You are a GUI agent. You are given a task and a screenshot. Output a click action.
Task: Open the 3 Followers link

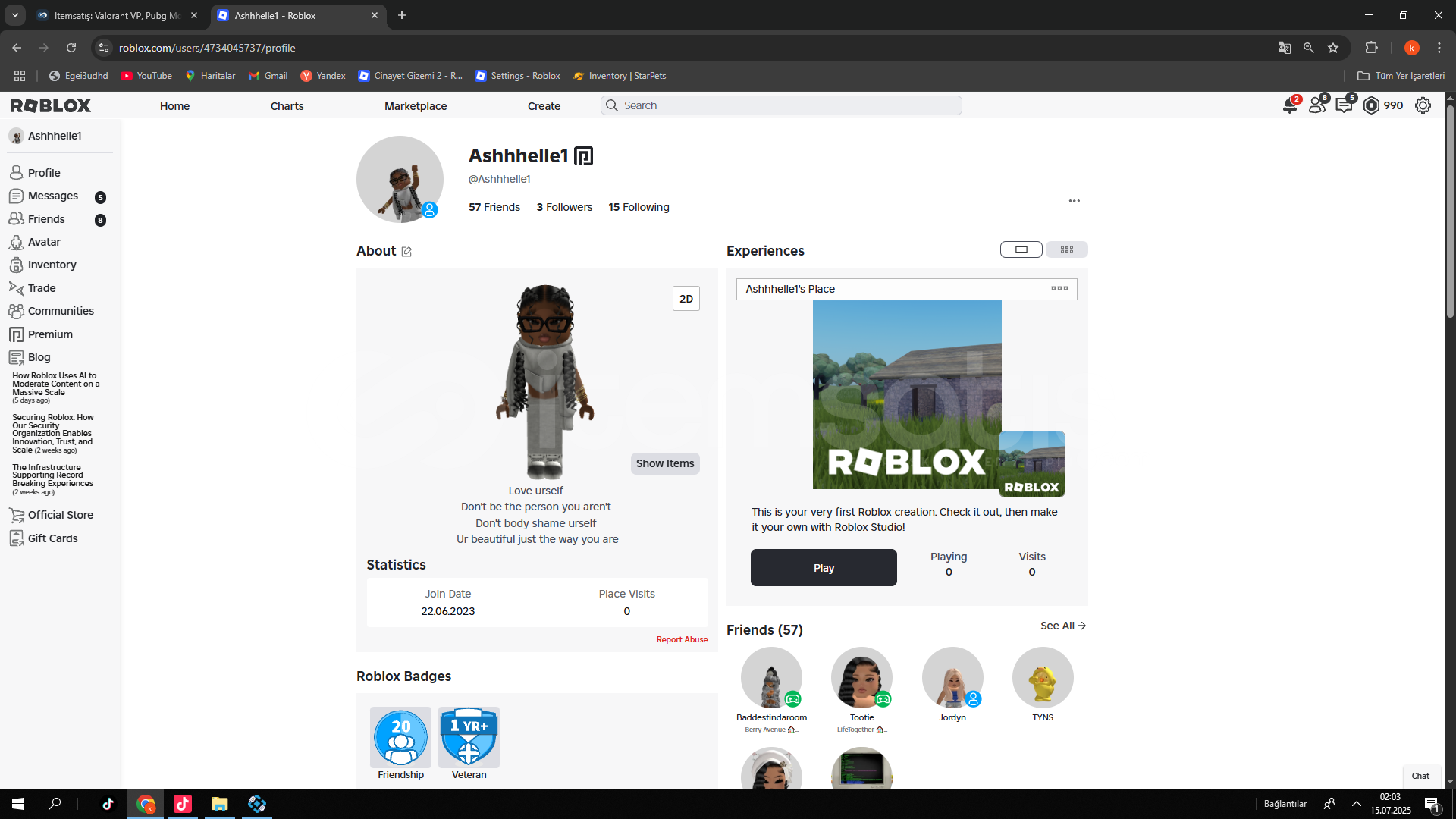click(564, 207)
